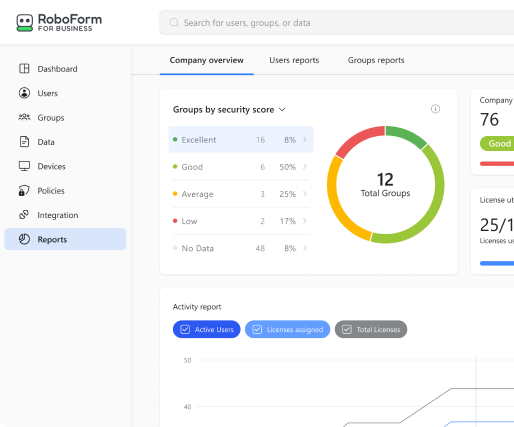Open Dashboard from the sidebar
Viewport: 514px width, 427px height.
pos(57,69)
